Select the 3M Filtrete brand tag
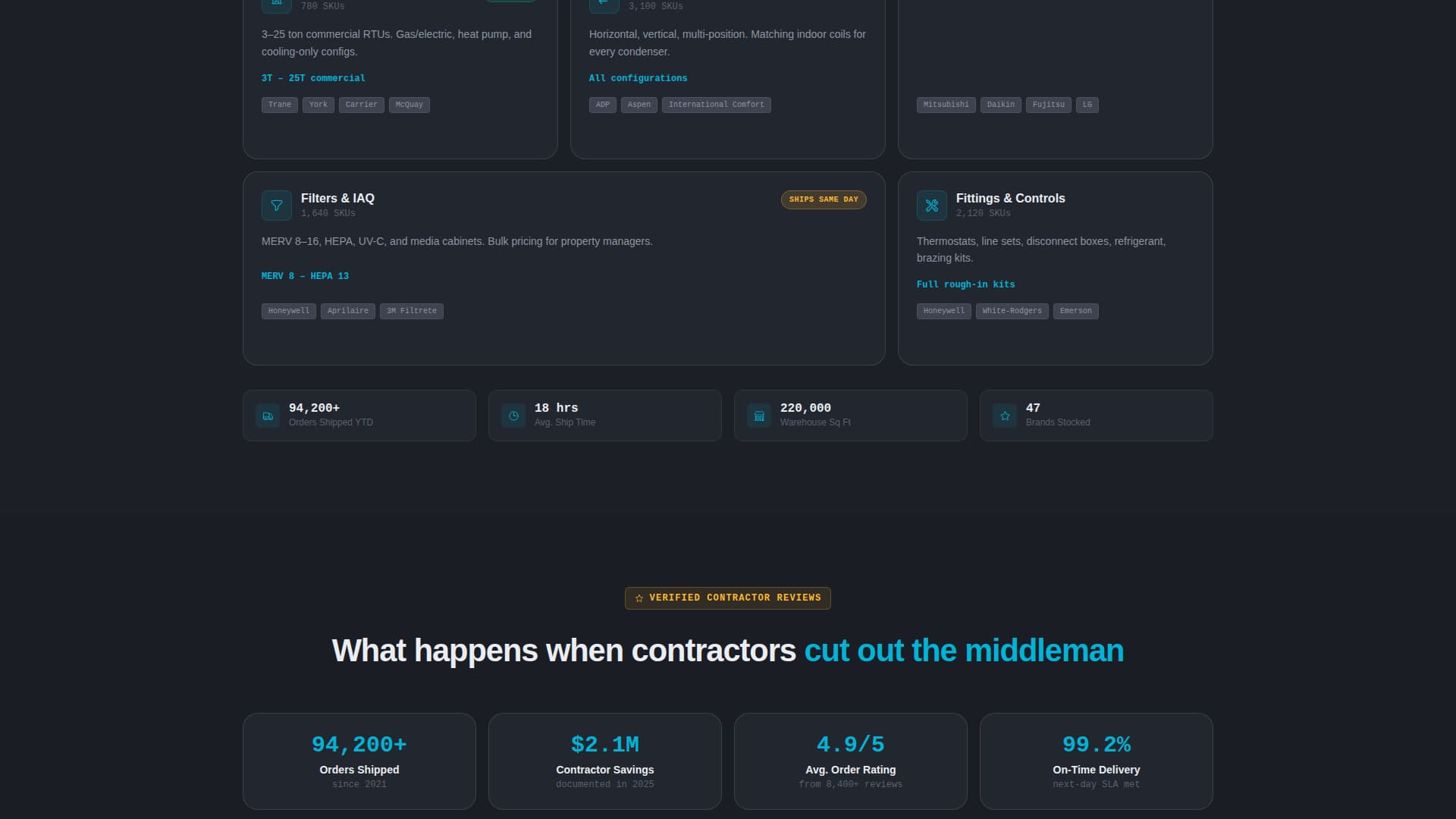This screenshot has height=819, width=1456. (412, 311)
